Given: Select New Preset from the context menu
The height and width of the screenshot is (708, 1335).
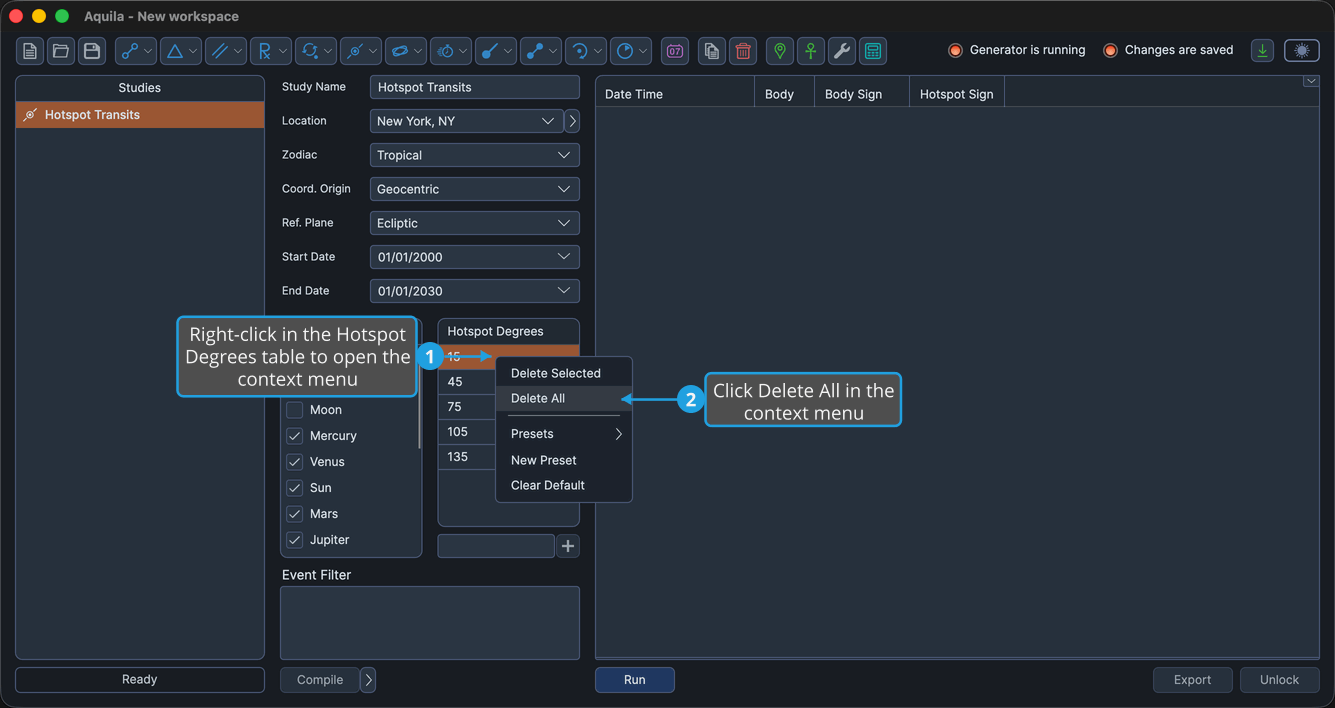Looking at the screenshot, I should pos(564,460).
